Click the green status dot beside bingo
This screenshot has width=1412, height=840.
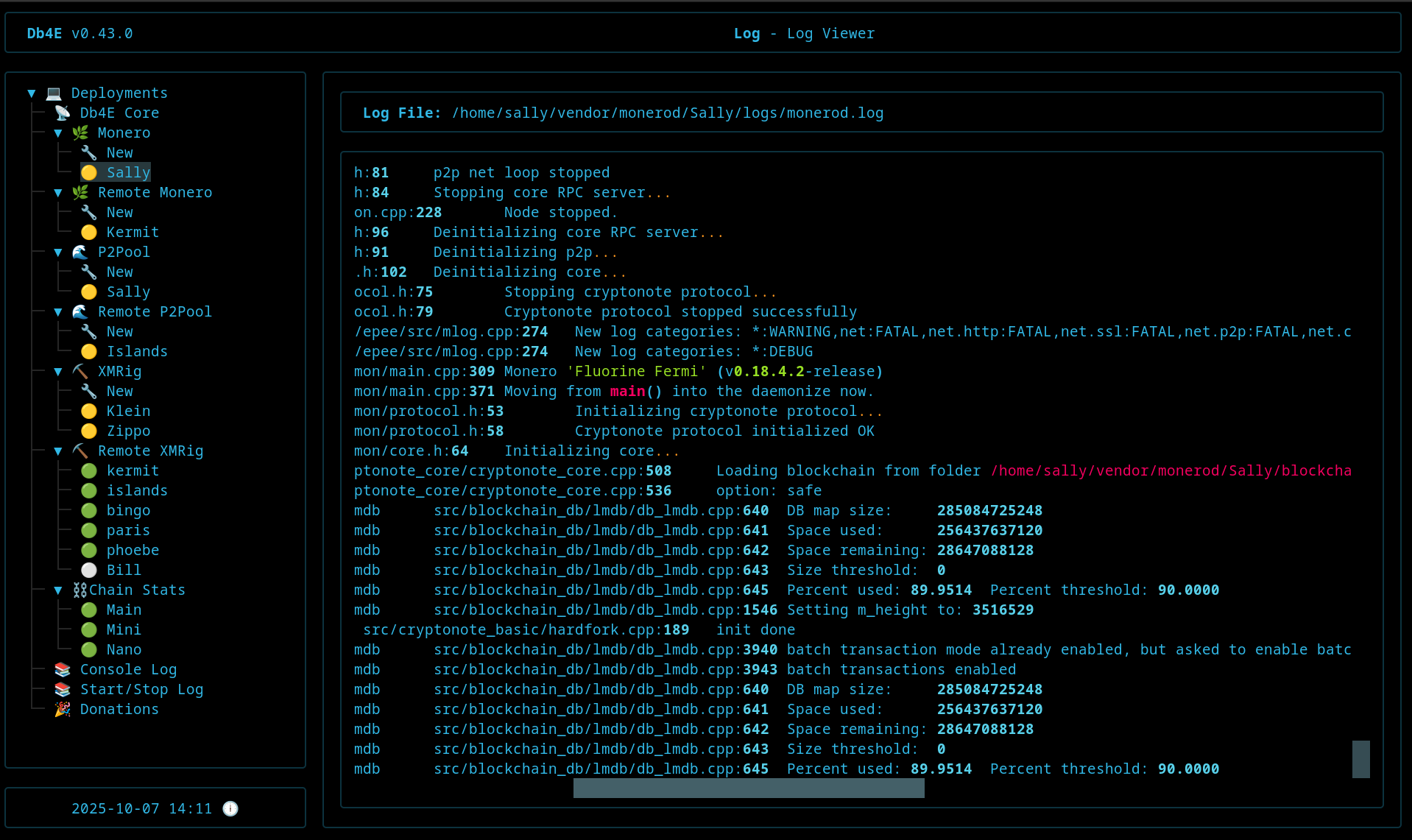coord(89,510)
